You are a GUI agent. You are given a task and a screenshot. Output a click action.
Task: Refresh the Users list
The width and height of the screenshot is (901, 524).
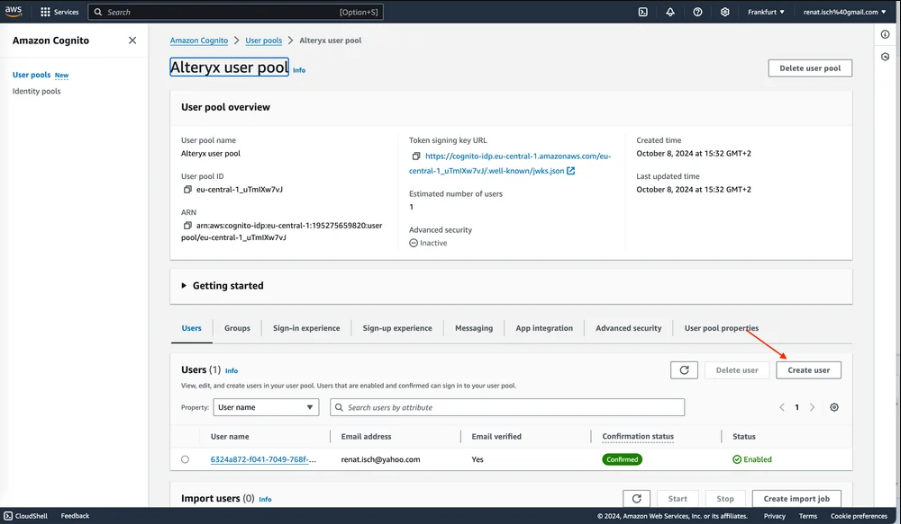pyautogui.click(x=684, y=370)
